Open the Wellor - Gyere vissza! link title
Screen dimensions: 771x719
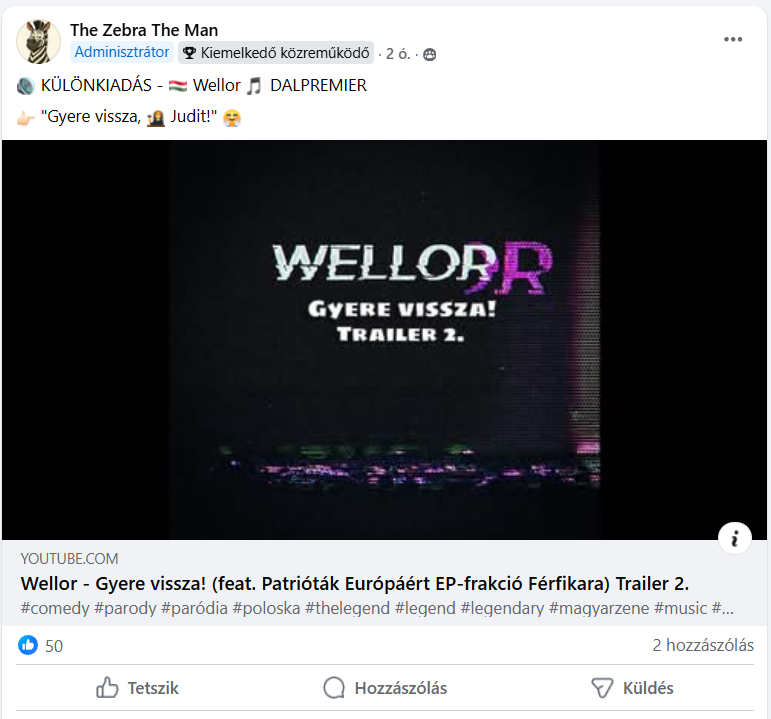355,584
